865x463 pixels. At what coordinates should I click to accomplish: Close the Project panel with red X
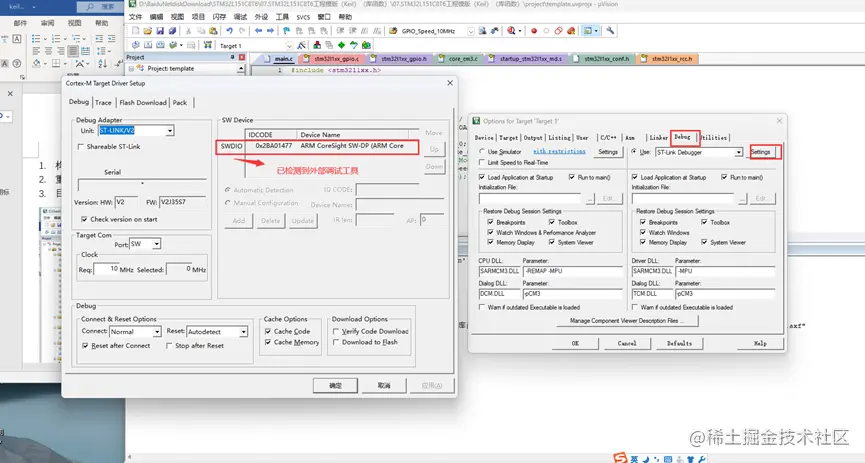click(x=242, y=57)
